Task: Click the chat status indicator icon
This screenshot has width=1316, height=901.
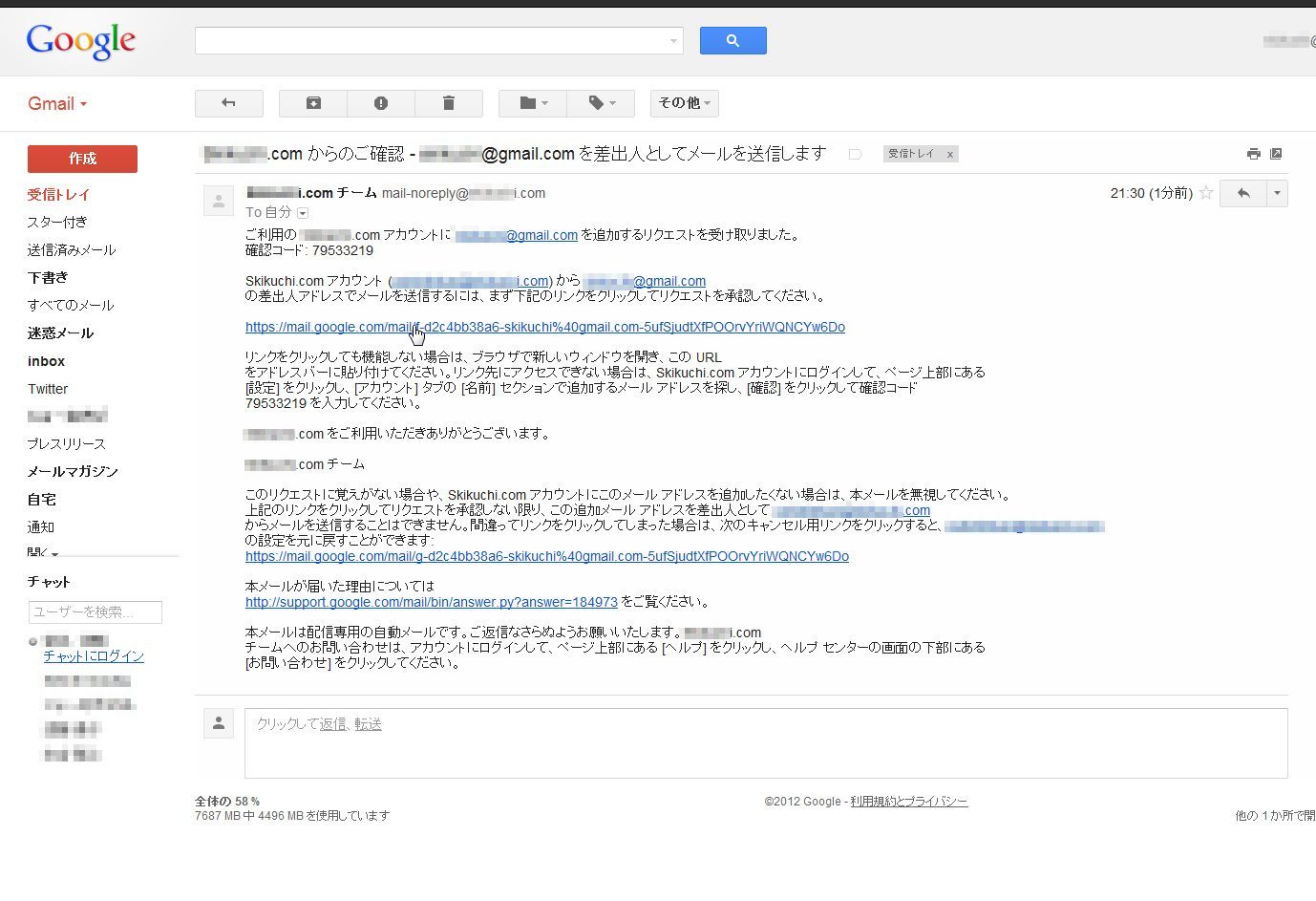Action: 33,642
